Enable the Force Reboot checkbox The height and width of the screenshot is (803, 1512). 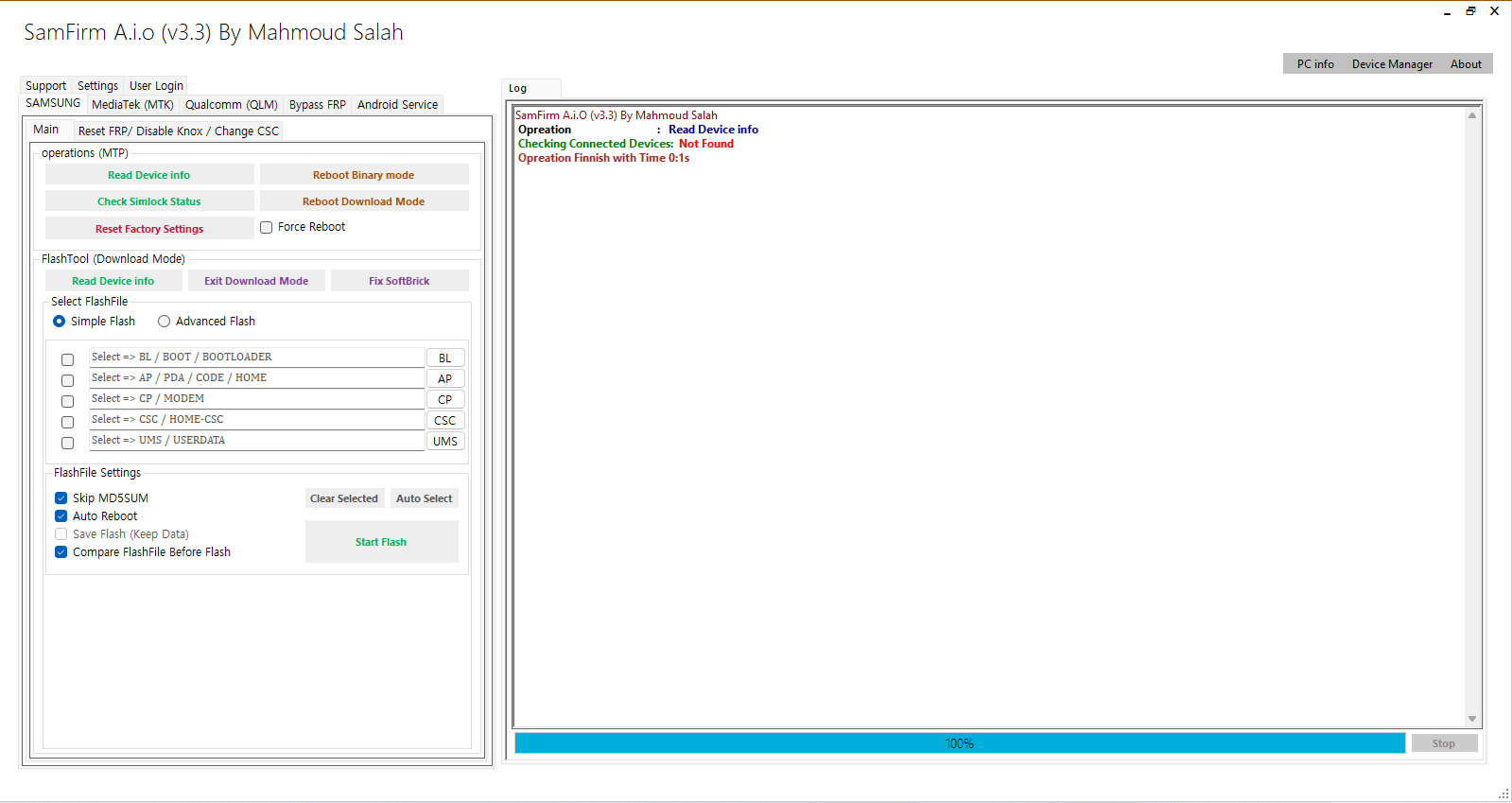[x=267, y=227]
